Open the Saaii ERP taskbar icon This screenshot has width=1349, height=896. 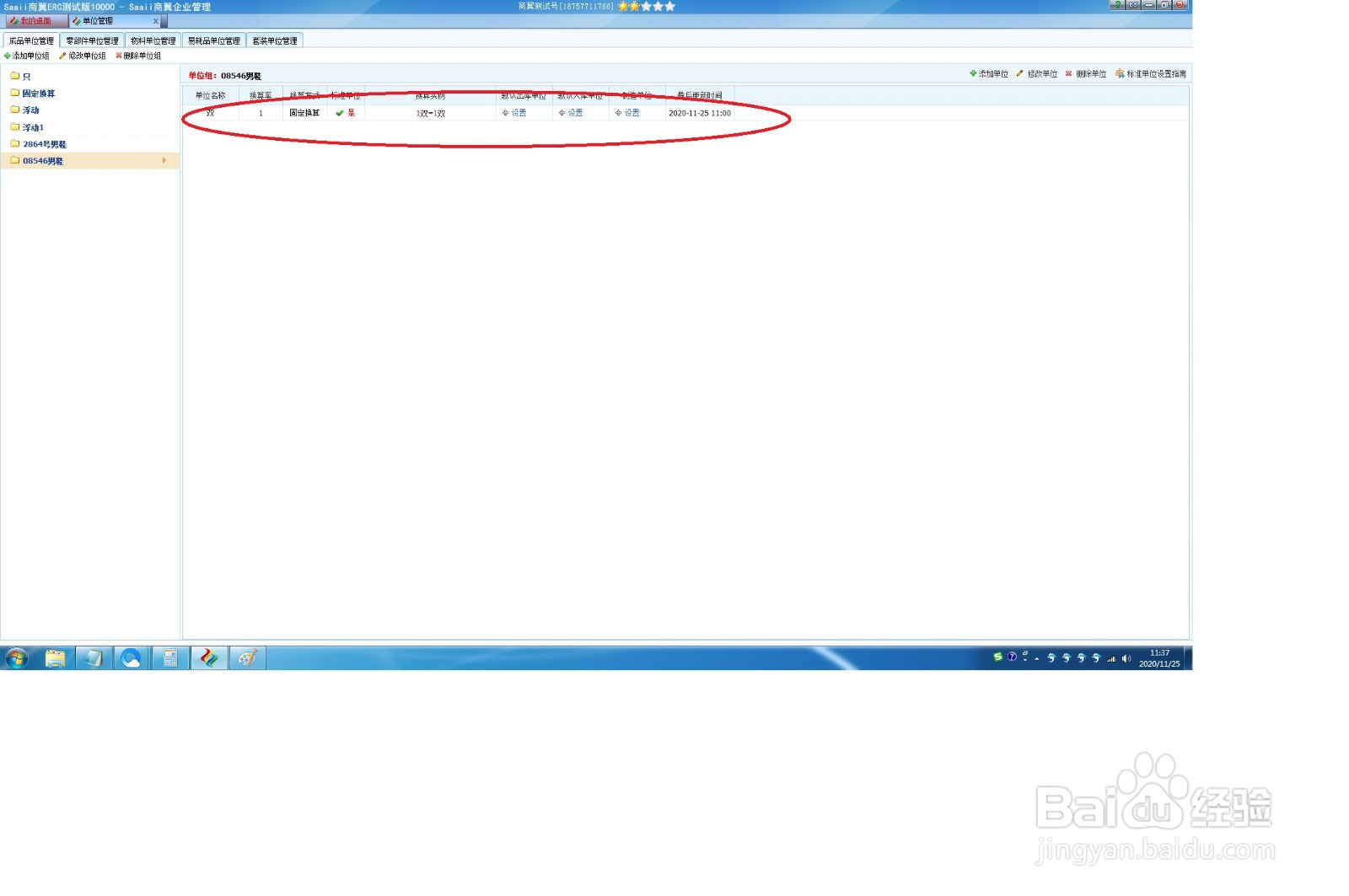tap(208, 658)
